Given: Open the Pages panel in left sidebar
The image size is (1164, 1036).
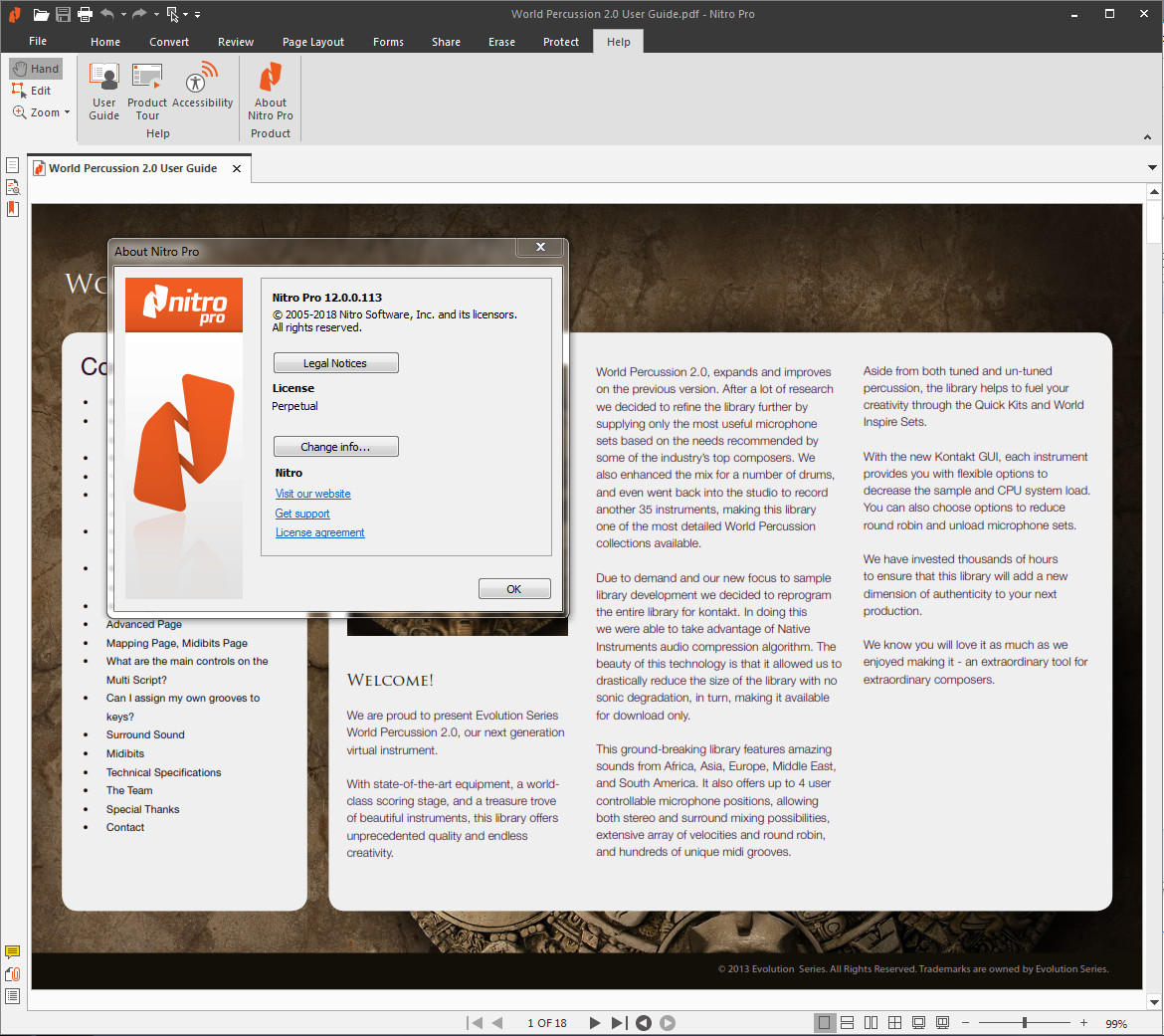Looking at the screenshot, I should coord(13,165).
